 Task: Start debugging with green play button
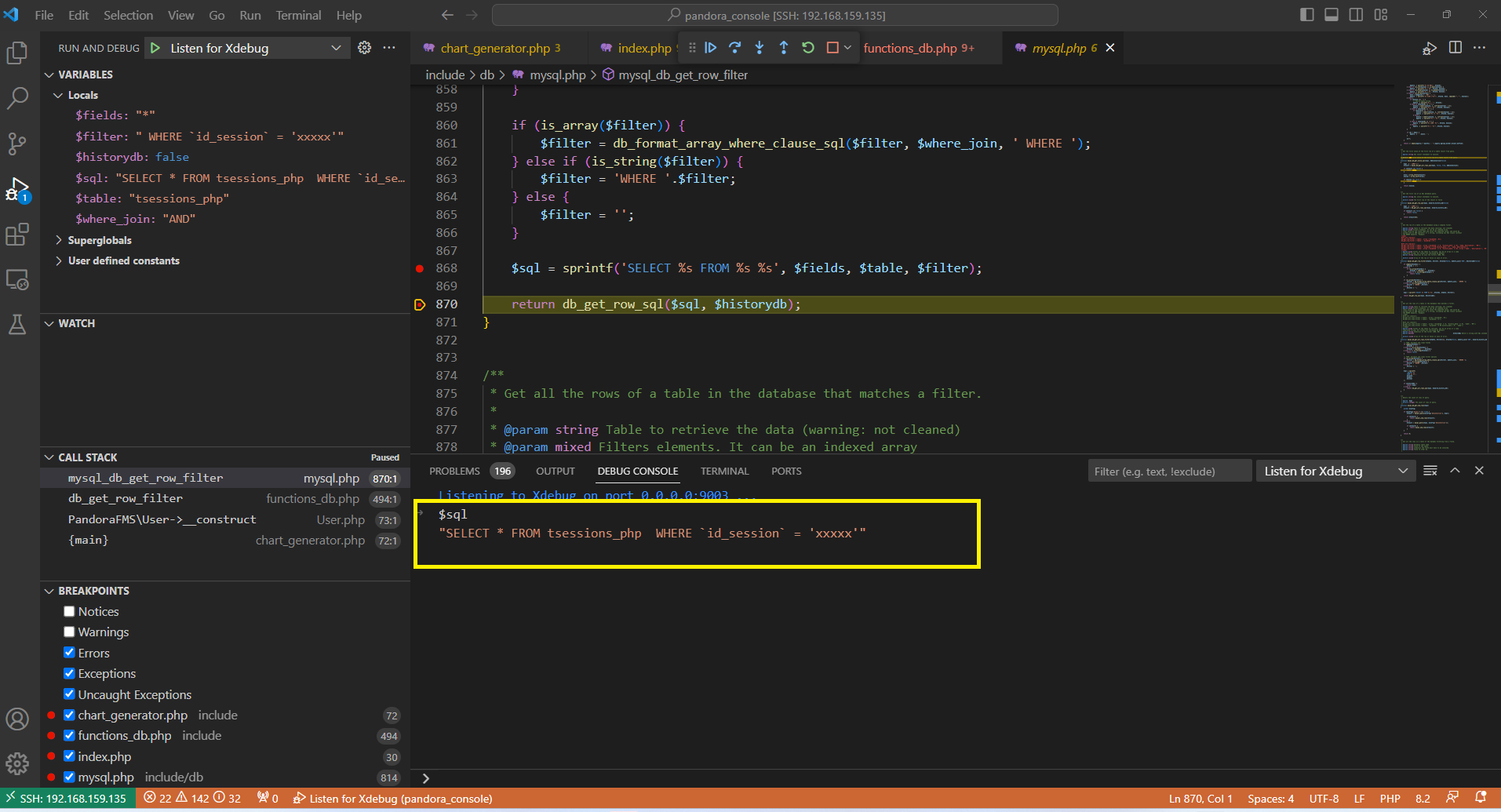155,48
